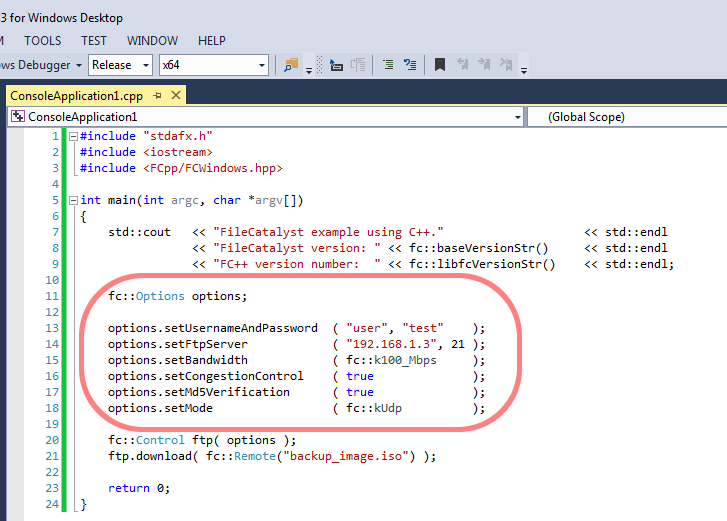Toggle a bookmark with the bookmark icon
This screenshot has height=521, width=727.
[x=439, y=65]
